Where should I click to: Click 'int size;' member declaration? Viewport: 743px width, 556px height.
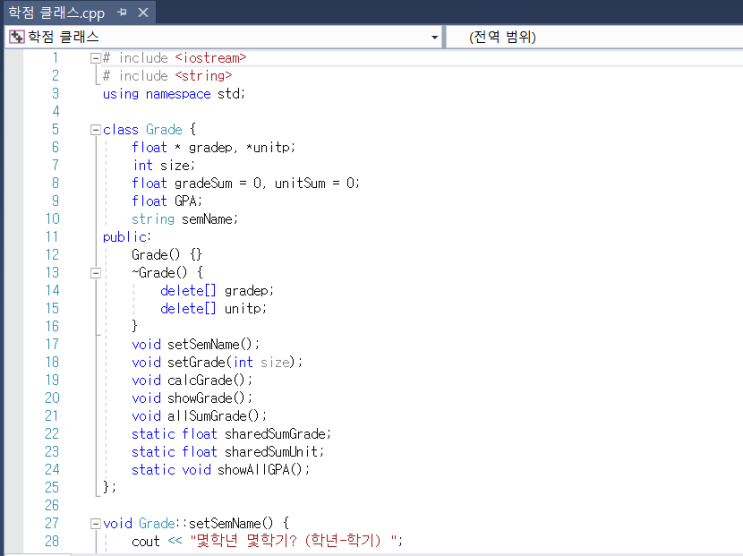163,165
